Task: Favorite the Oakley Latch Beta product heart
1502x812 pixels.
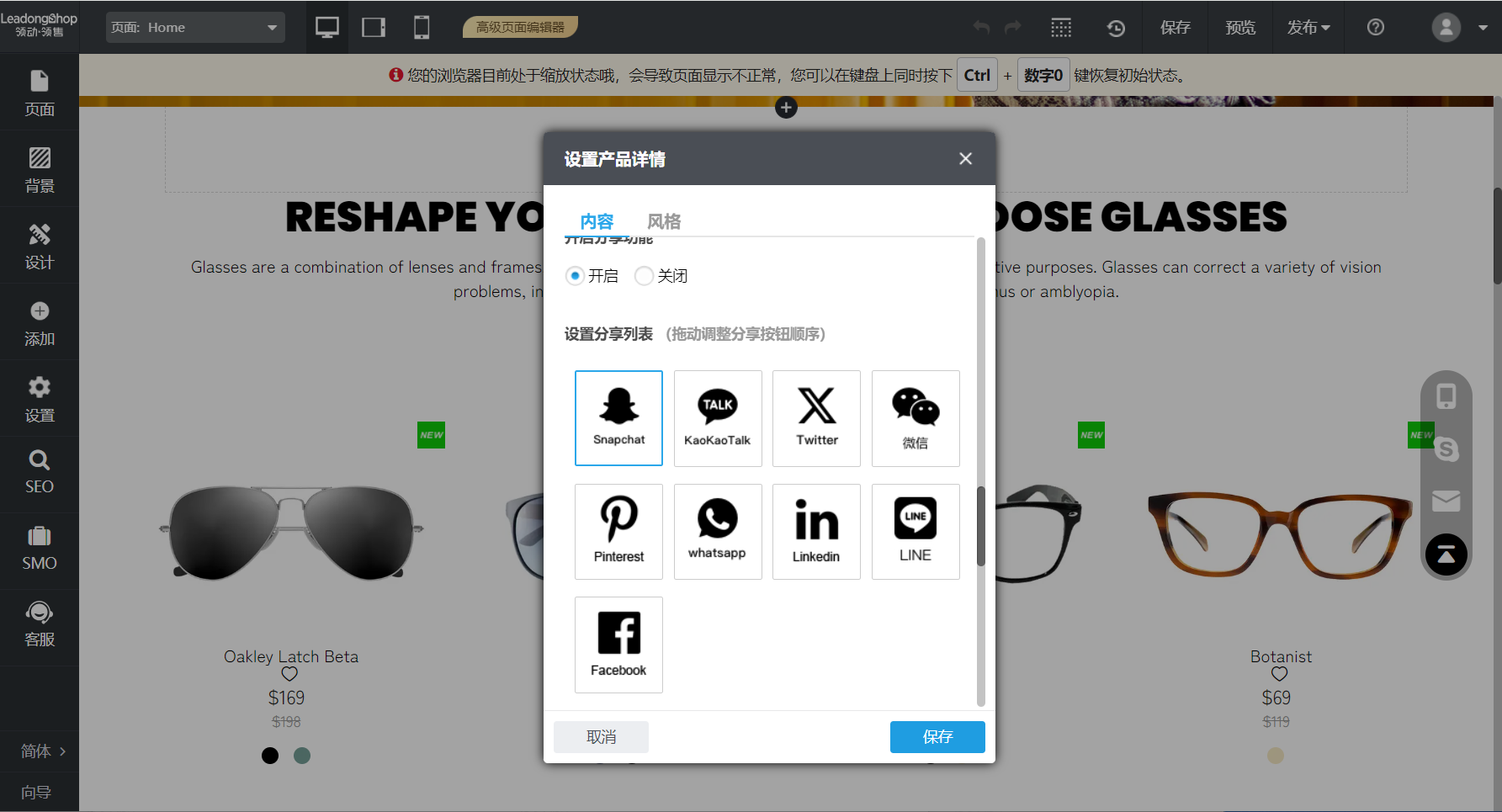Action: (x=289, y=674)
